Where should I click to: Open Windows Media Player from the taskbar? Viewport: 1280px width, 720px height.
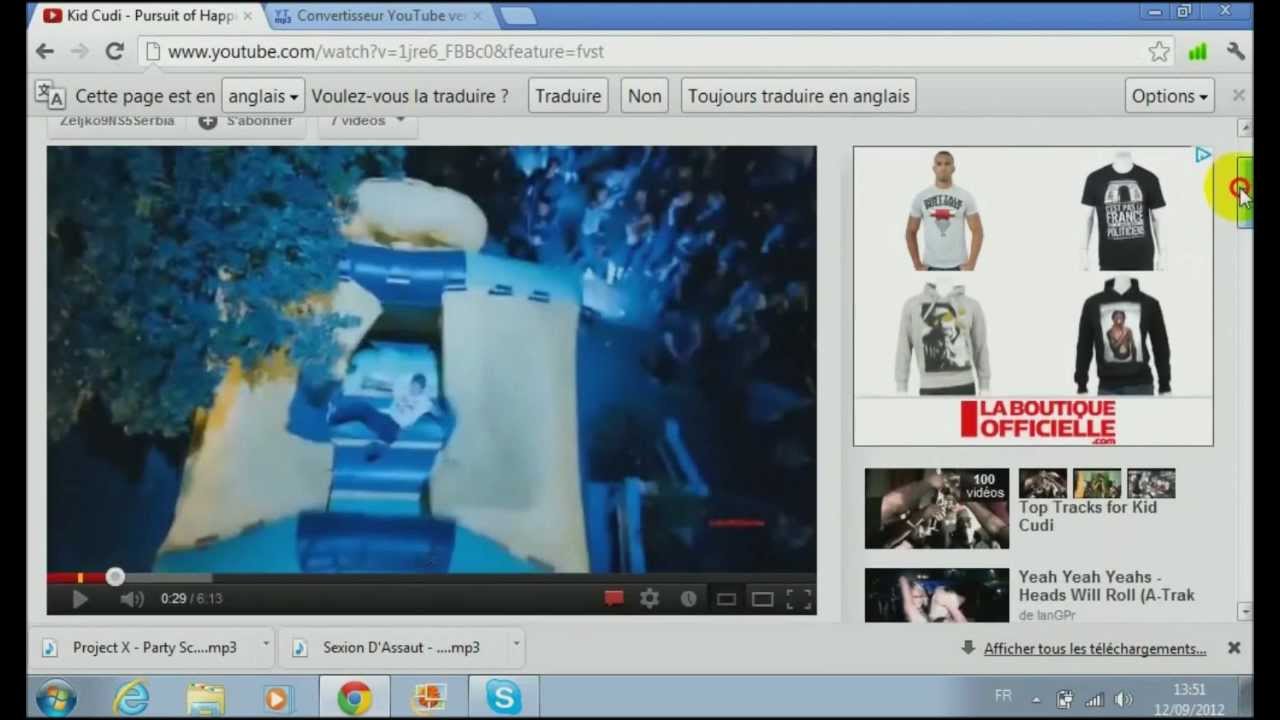(x=277, y=698)
